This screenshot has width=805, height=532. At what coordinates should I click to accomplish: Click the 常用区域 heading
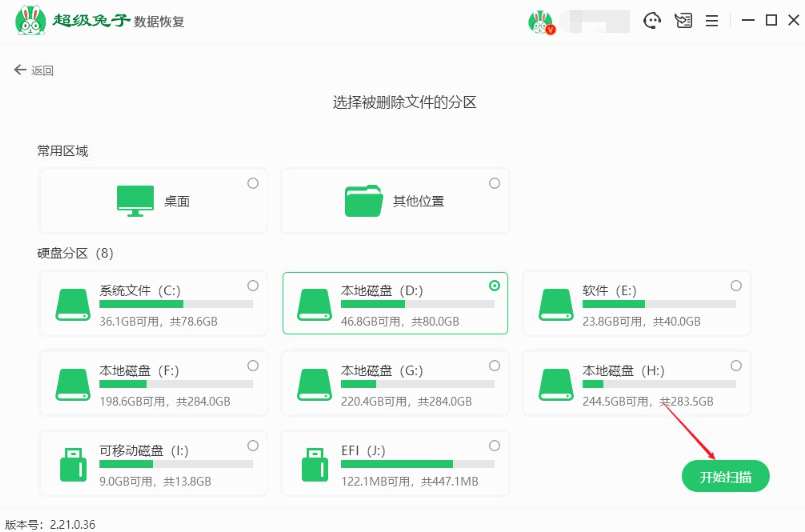point(63,151)
